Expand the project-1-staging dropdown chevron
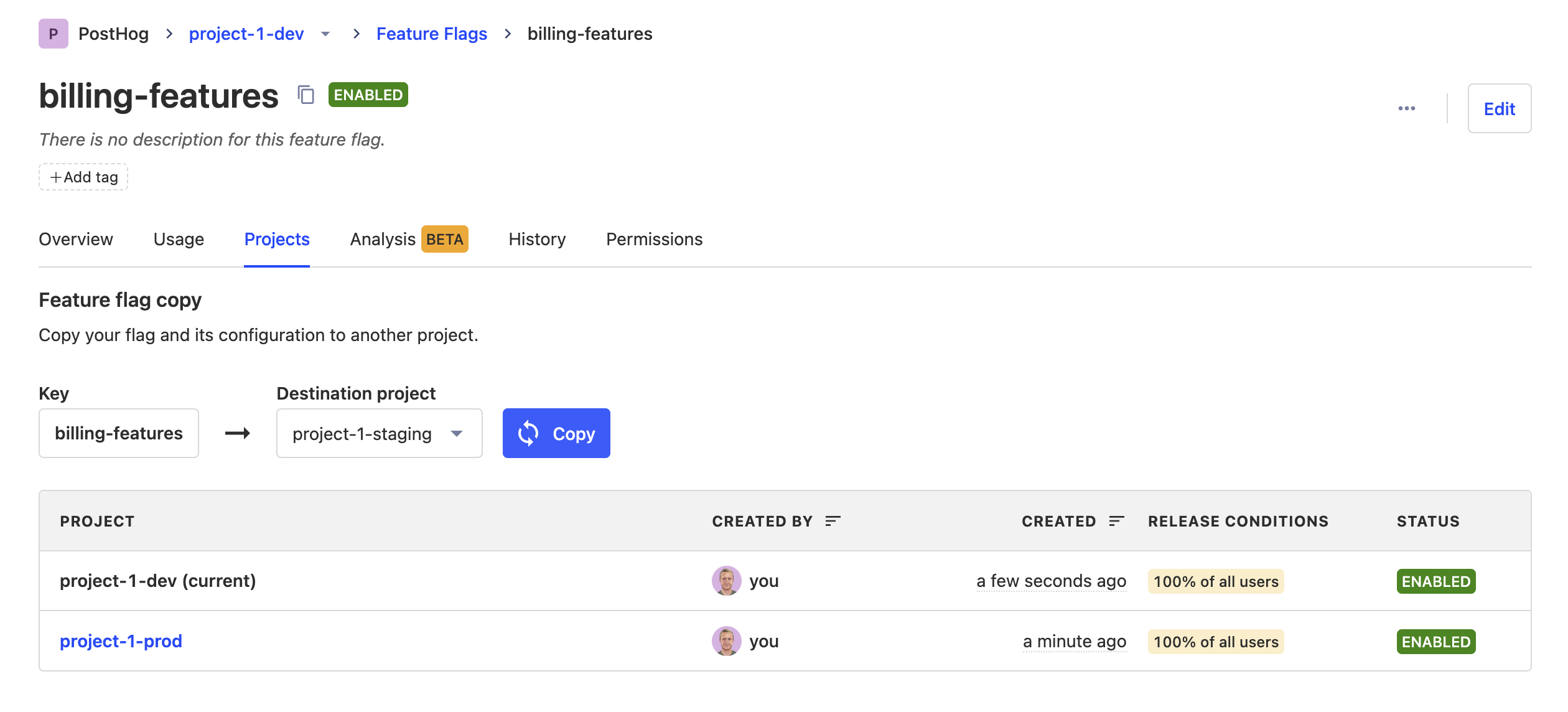Viewport: 1568px width, 712px height. 457,434
